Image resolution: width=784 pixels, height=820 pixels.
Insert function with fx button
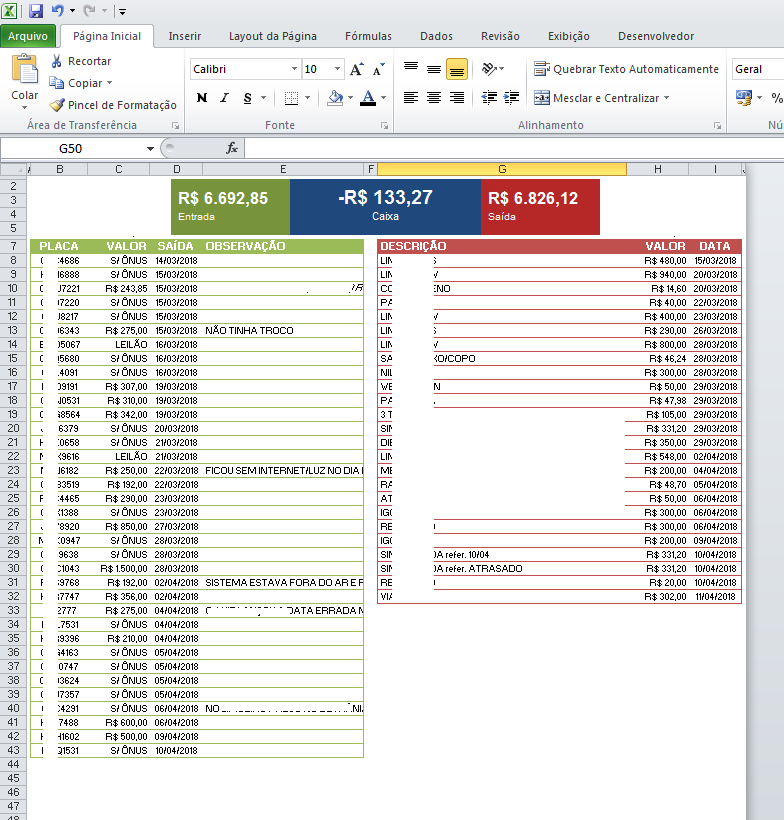(232, 149)
